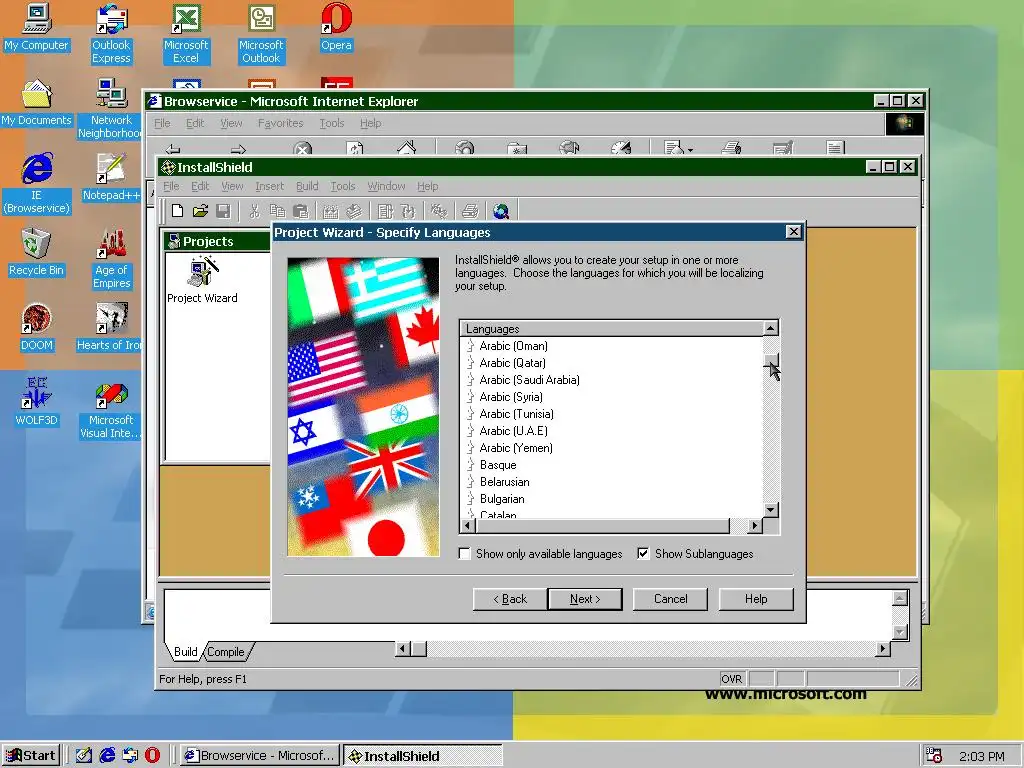Select the Microsoft Outlook desktop shortcut
The width and height of the screenshot is (1024, 768).
261,34
